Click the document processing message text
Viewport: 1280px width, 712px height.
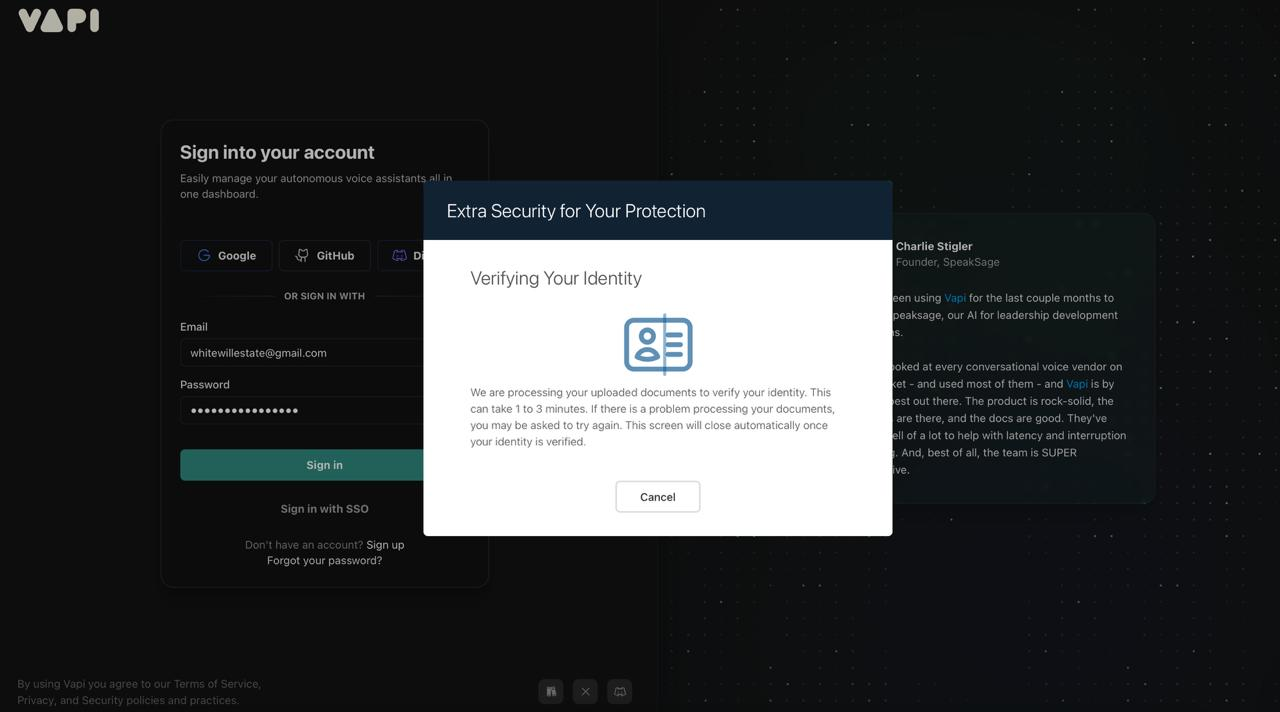653,417
